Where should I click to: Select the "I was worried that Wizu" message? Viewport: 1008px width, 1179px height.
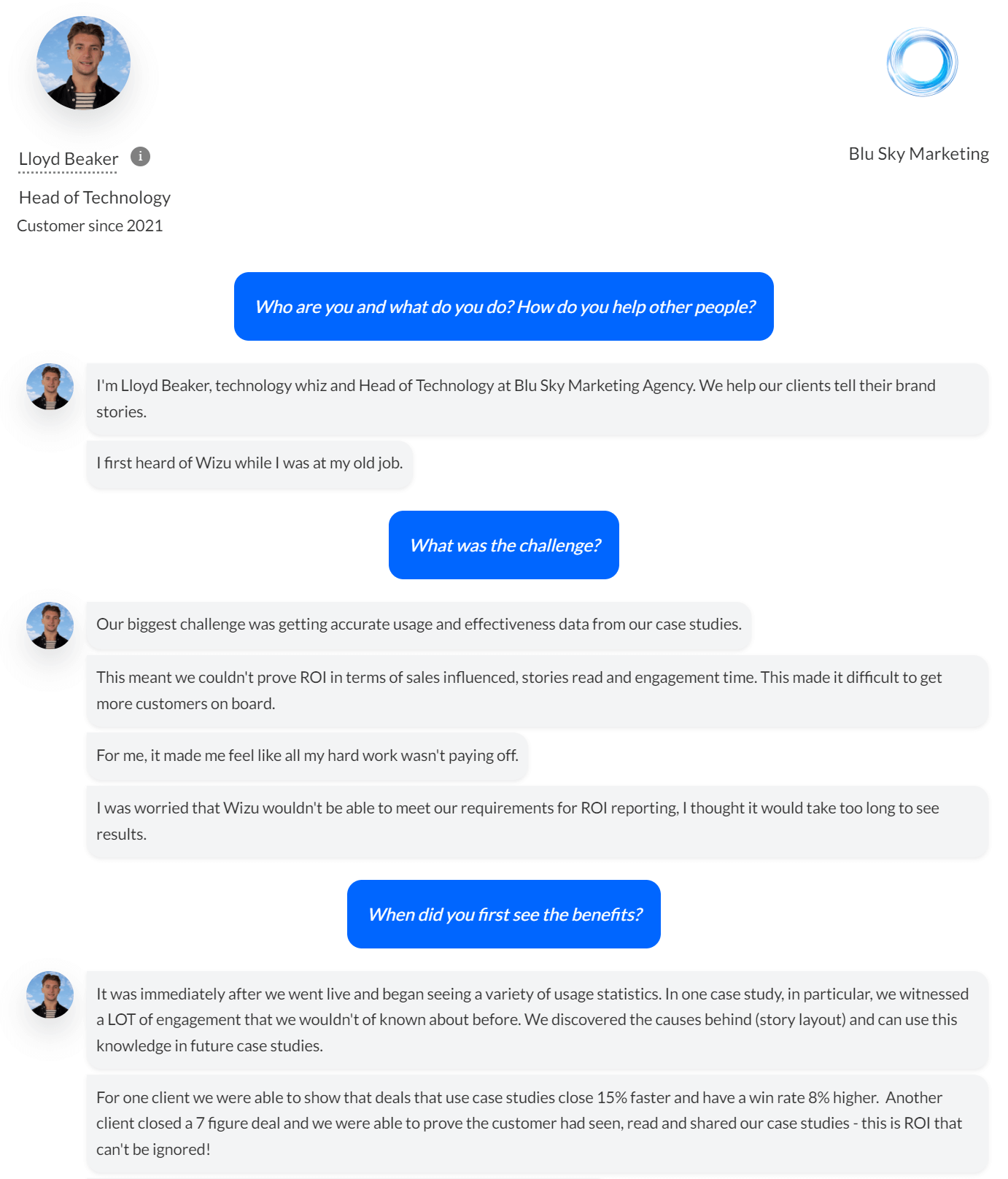tap(536, 821)
